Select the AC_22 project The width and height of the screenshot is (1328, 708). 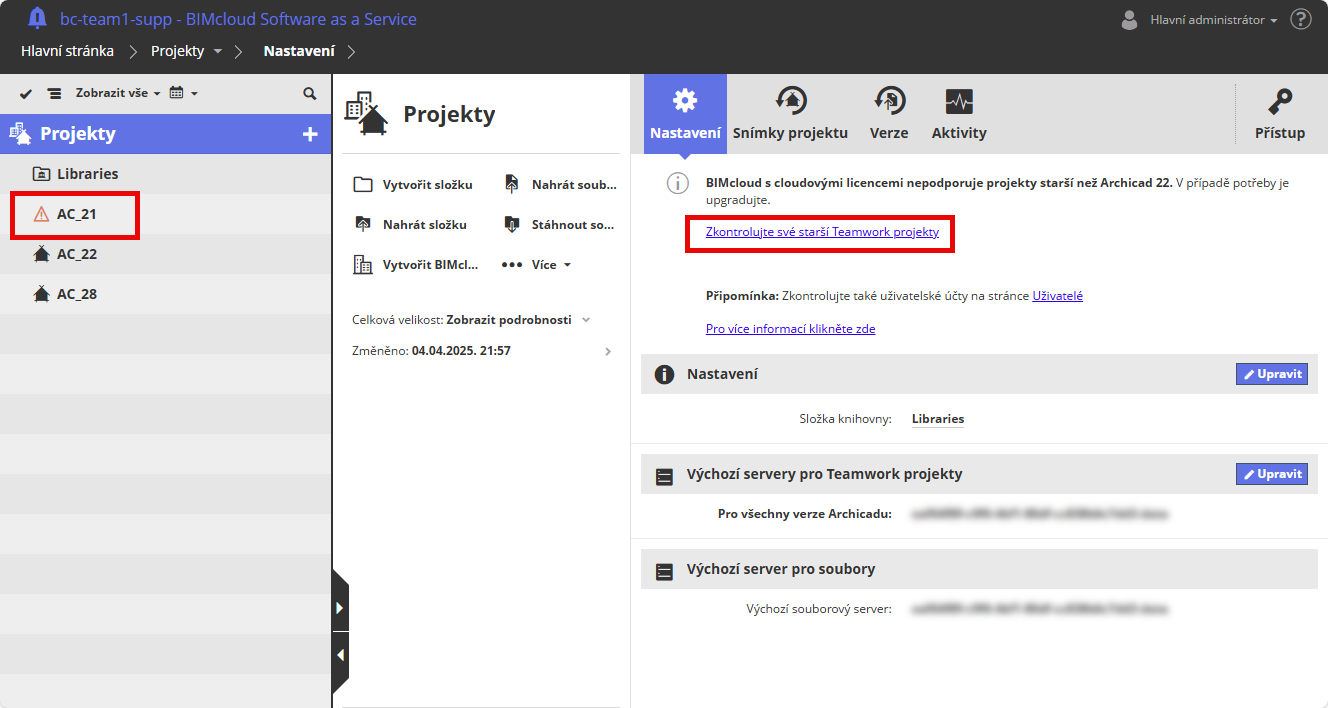click(x=165, y=254)
